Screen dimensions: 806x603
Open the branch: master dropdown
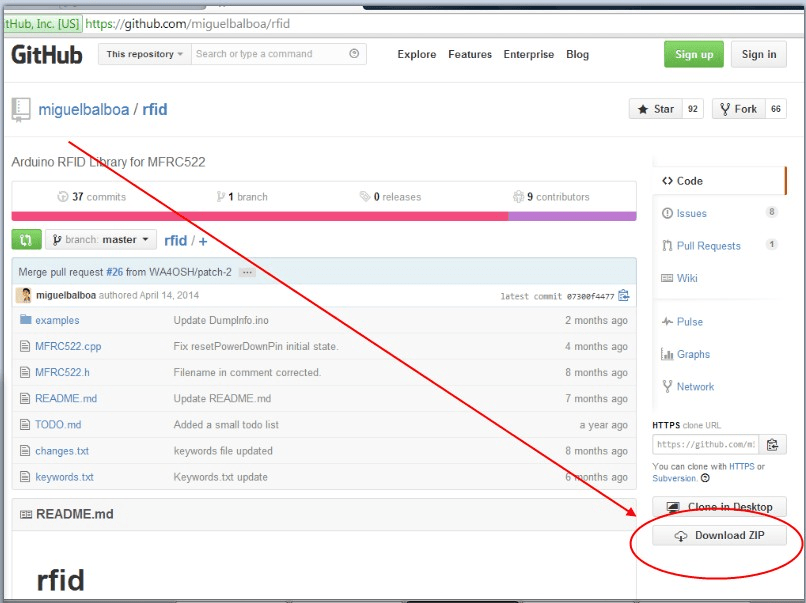[x=101, y=240]
